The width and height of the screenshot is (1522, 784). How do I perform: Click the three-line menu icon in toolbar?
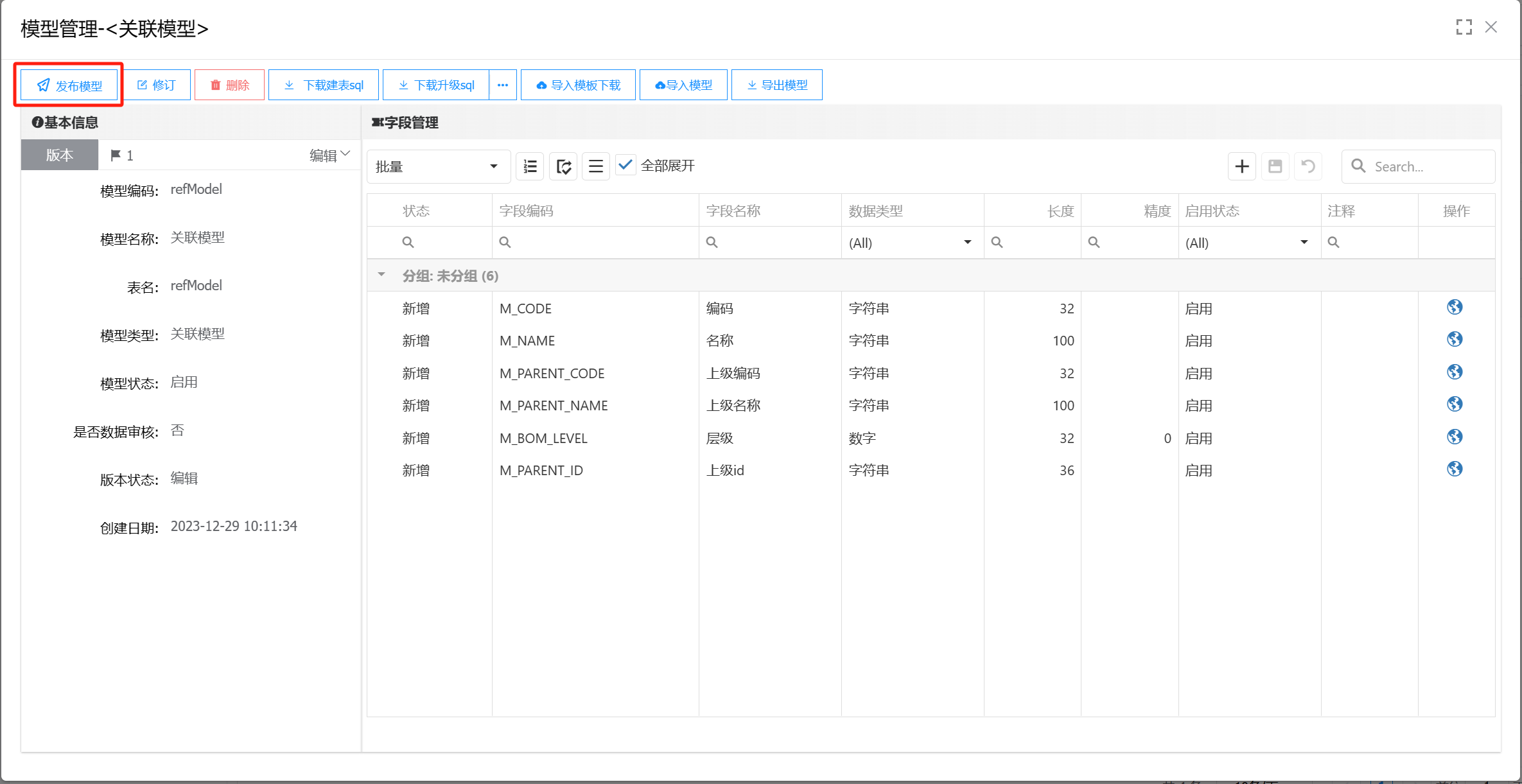[x=596, y=167]
